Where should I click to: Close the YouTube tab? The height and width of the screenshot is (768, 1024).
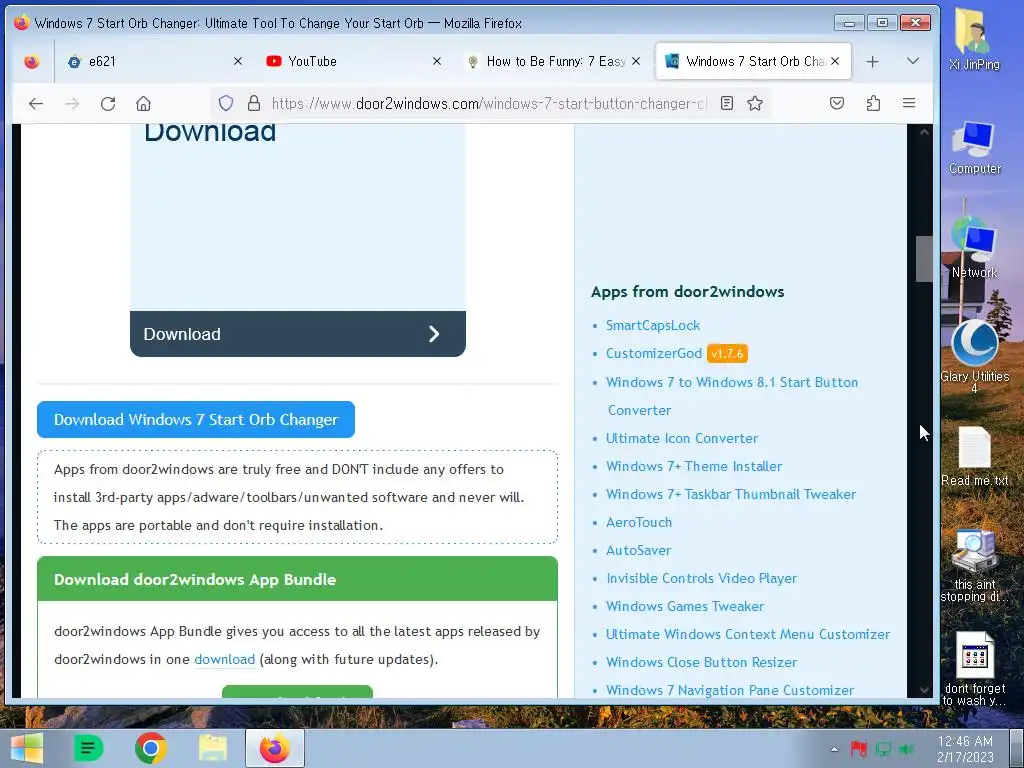point(437,61)
